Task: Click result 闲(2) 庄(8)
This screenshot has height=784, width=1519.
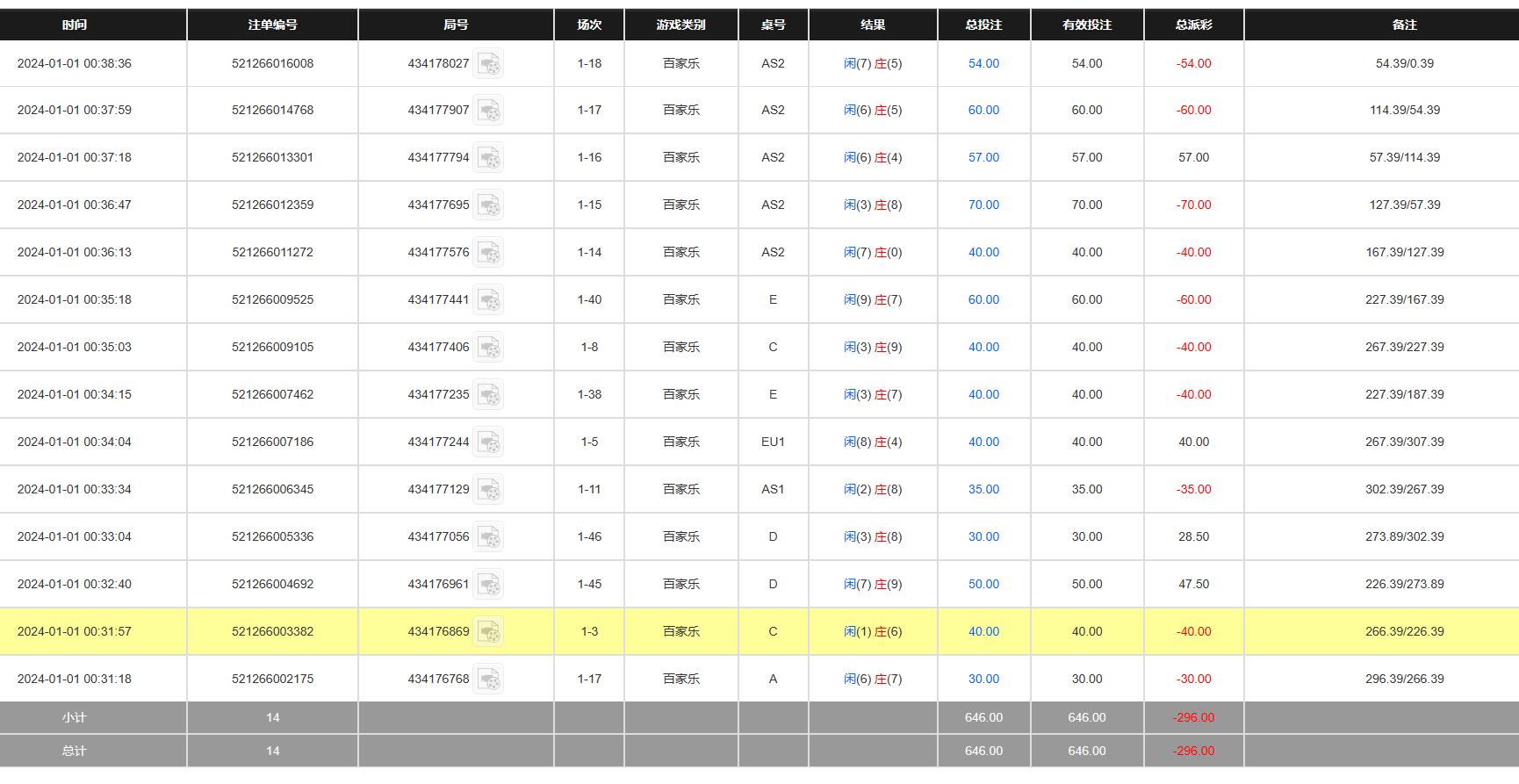Action: pos(873,489)
